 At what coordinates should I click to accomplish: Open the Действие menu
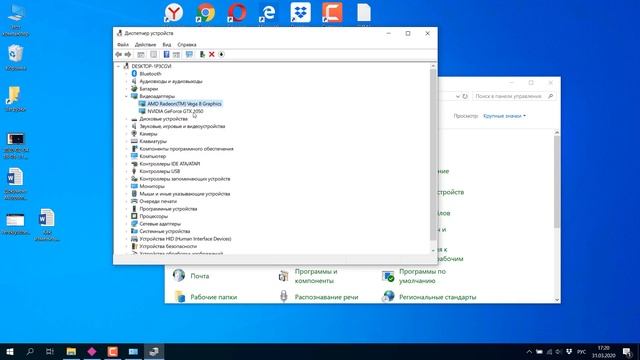point(145,44)
